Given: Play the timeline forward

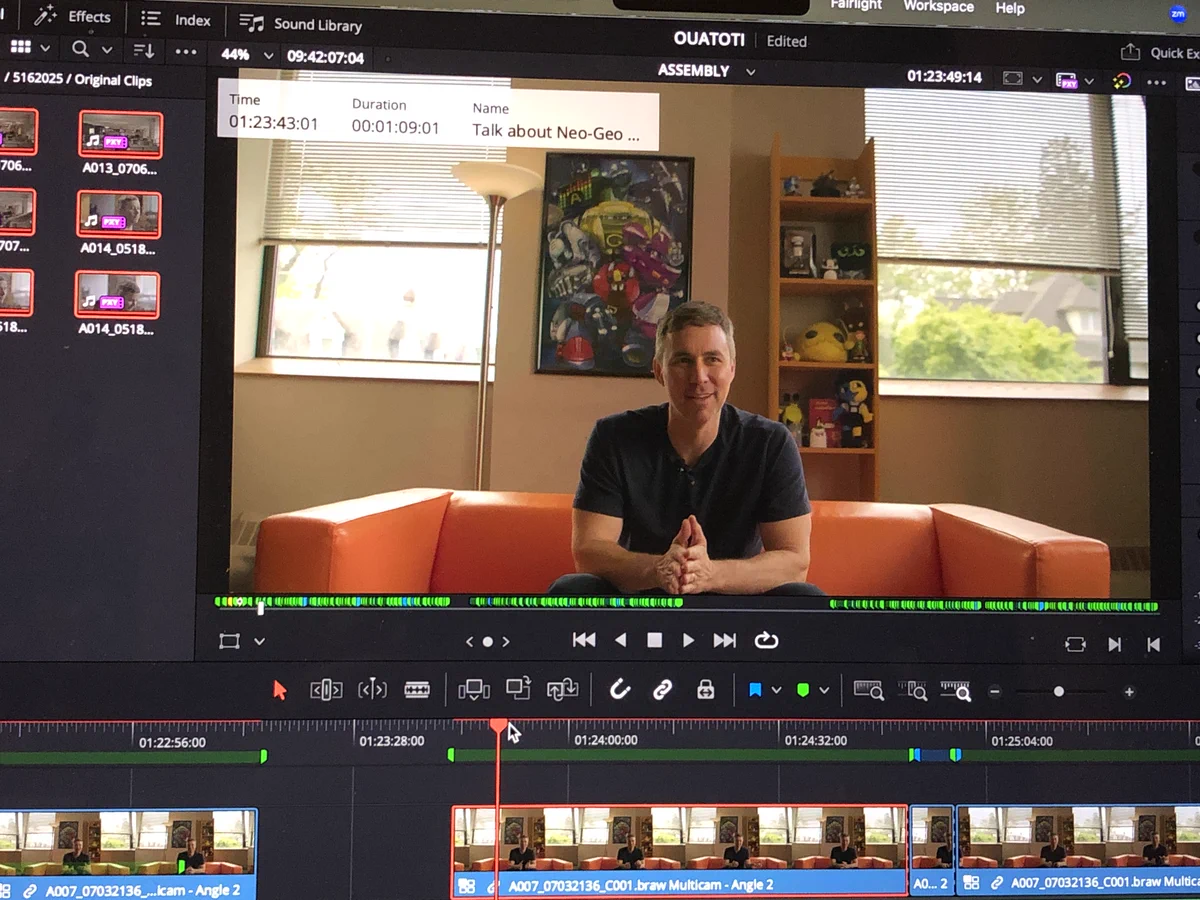Looking at the screenshot, I should [x=688, y=640].
